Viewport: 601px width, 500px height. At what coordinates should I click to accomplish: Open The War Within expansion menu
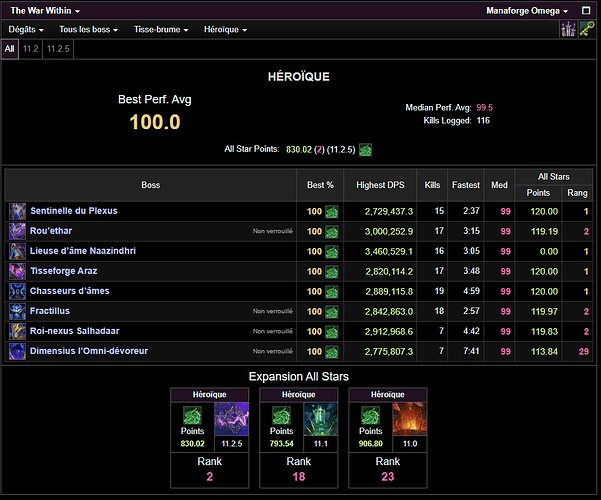point(50,10)
